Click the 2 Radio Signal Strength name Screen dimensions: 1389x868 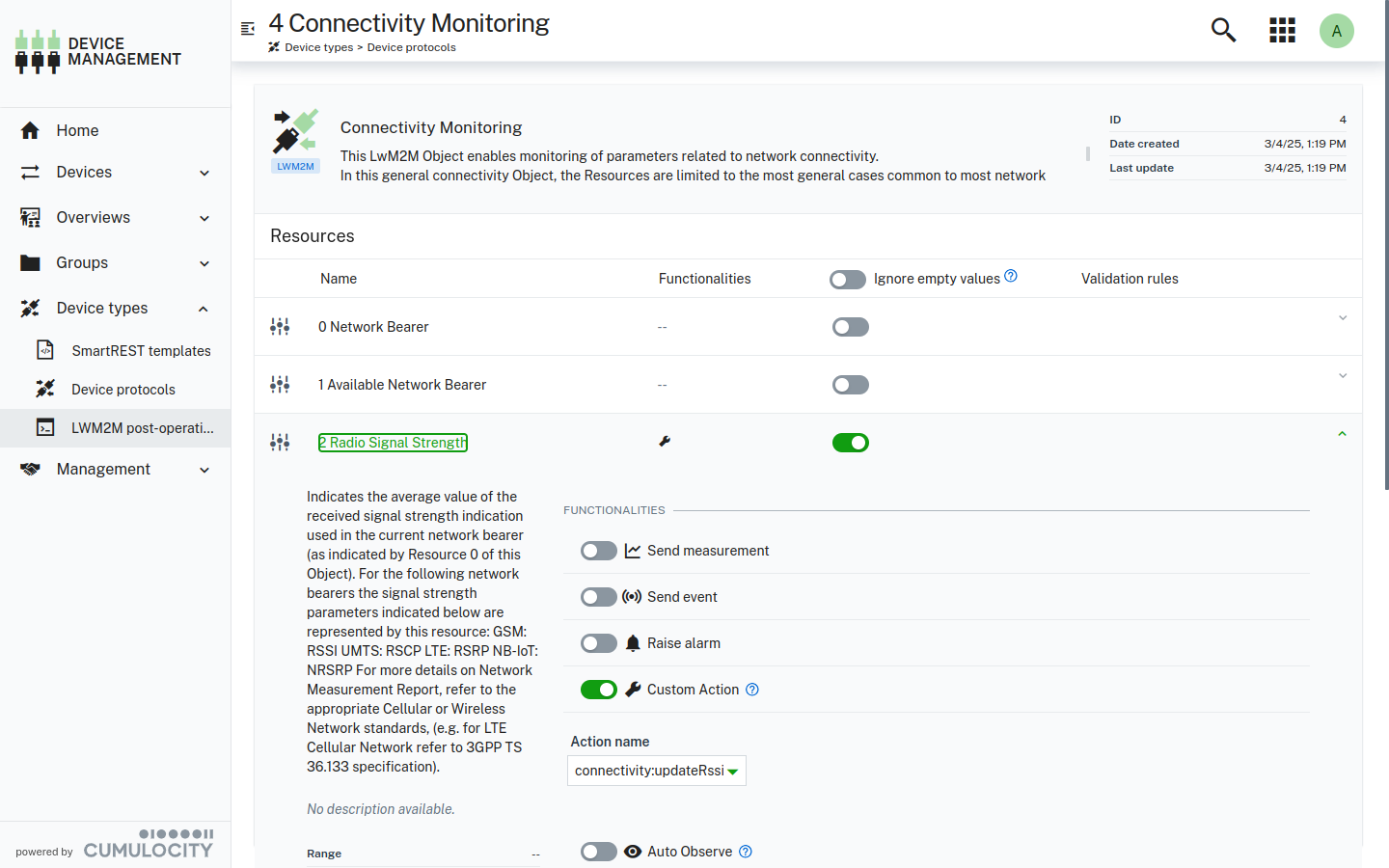393,443
